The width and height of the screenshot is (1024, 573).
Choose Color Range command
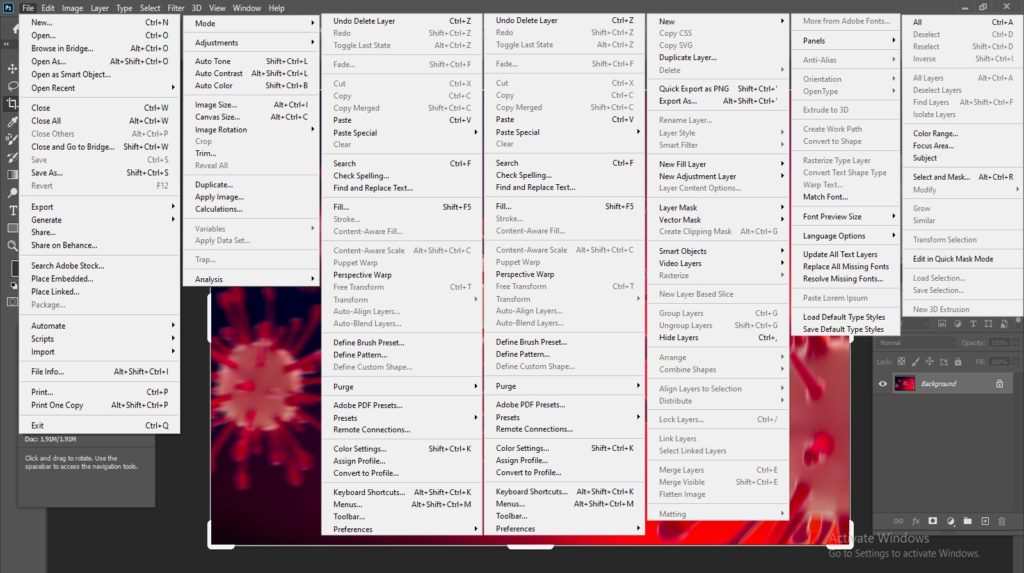pyautogui.click(x=963, y=133)
